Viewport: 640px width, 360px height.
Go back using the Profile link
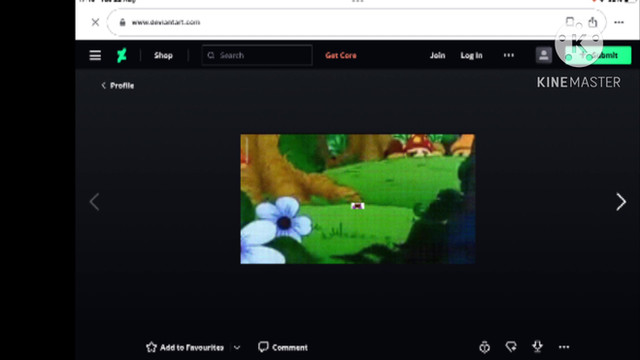[x=117, y=85]
